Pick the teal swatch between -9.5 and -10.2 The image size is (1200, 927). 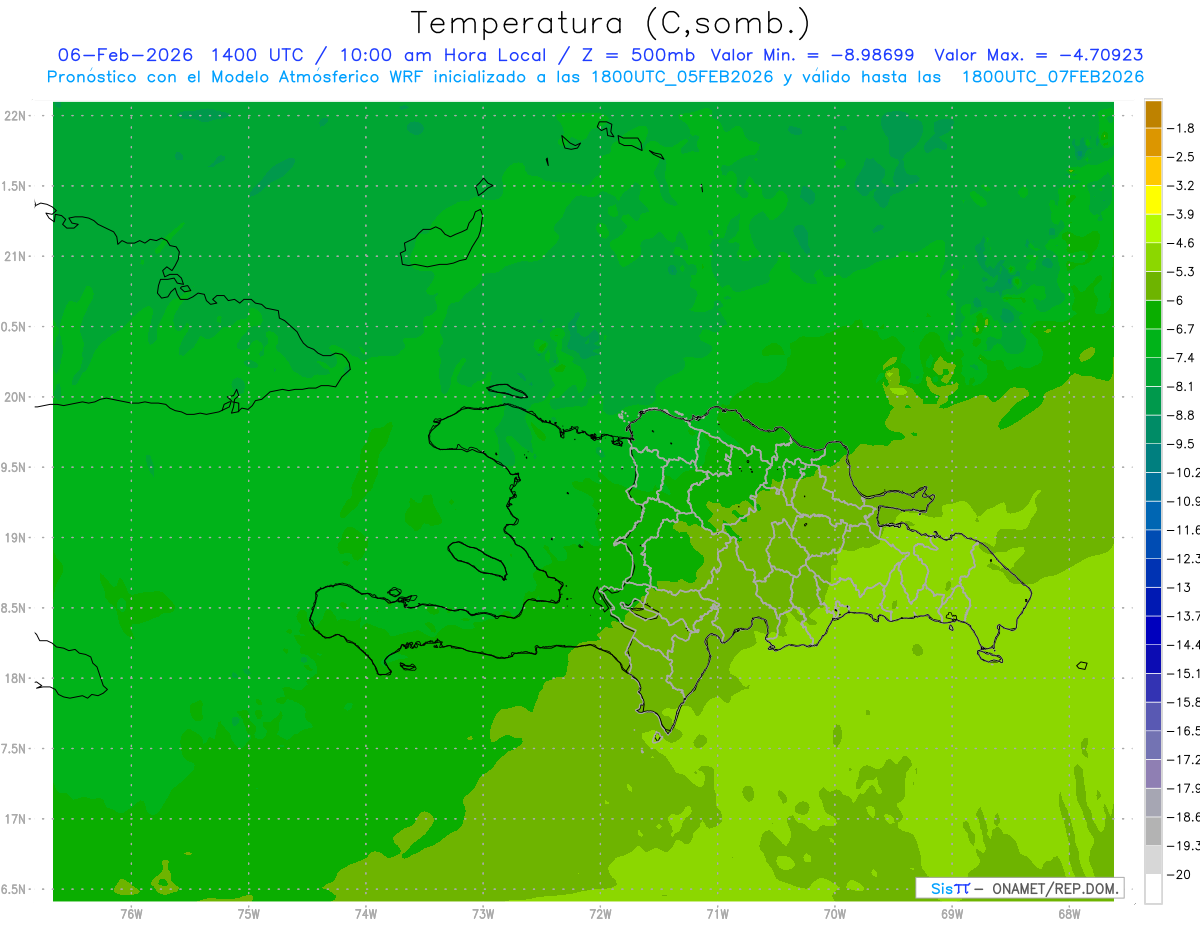pyautogui.click(x=1153, y=458)
